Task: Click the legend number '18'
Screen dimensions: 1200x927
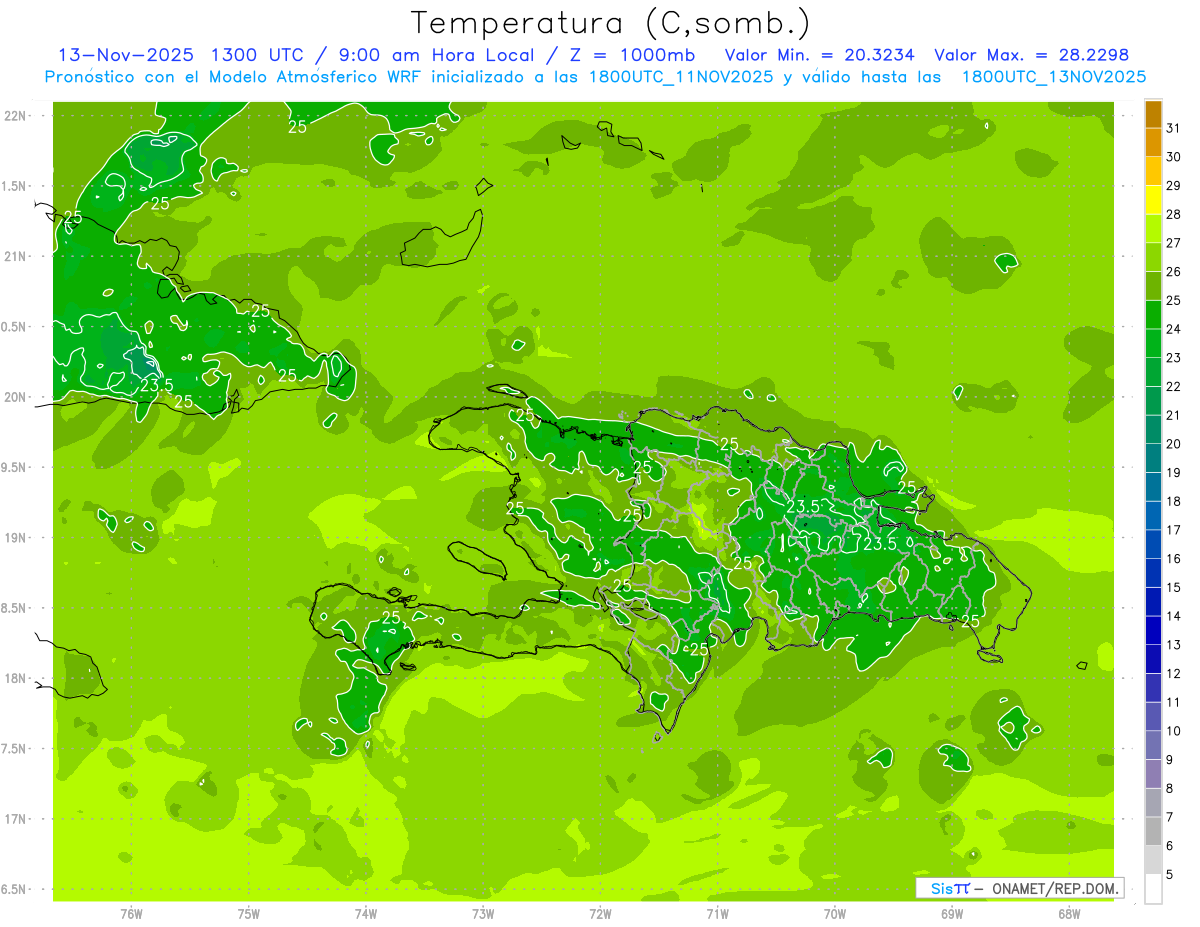Action: pos(1174,502)
